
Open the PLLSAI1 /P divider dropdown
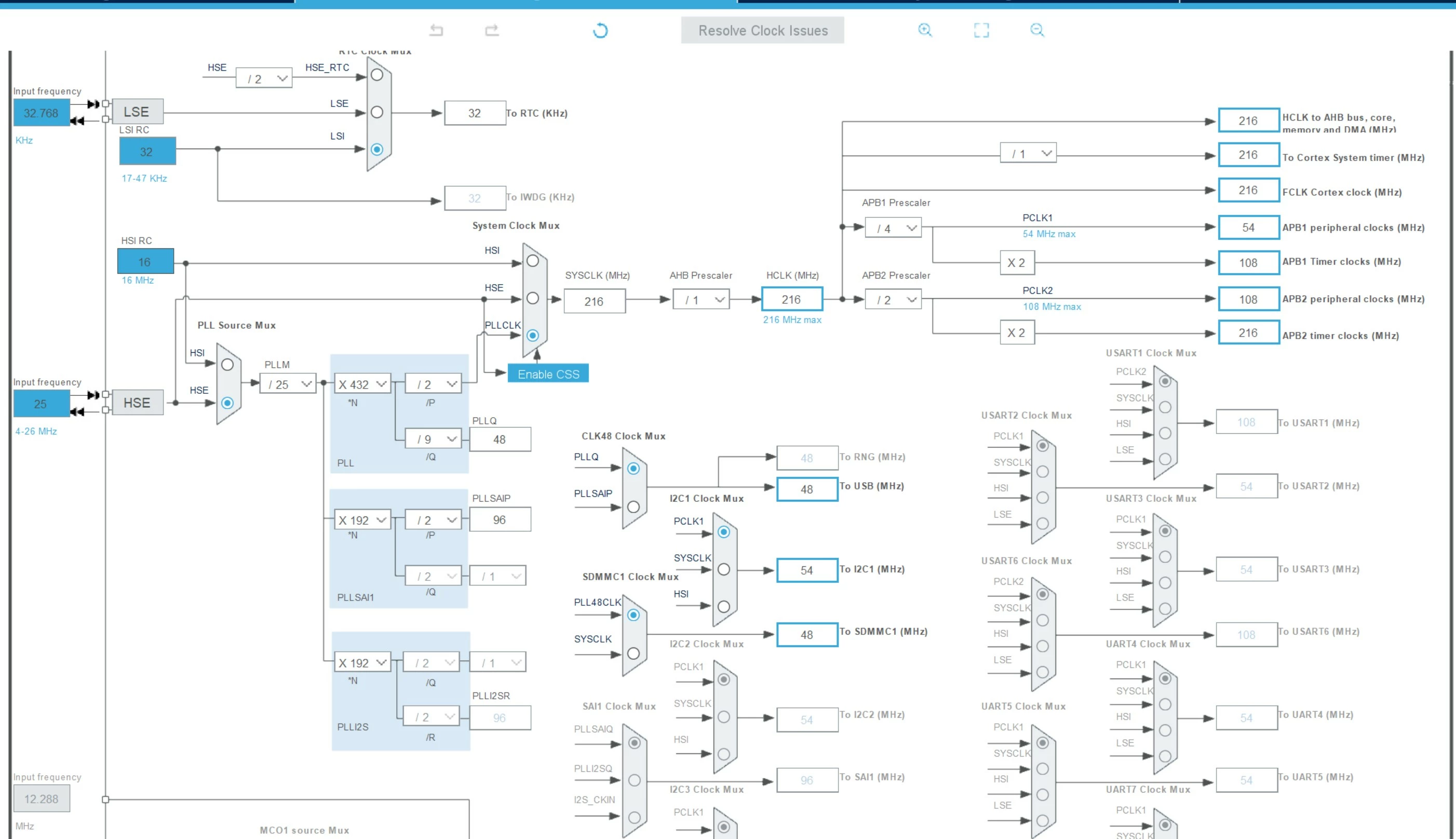pos(433,520)
